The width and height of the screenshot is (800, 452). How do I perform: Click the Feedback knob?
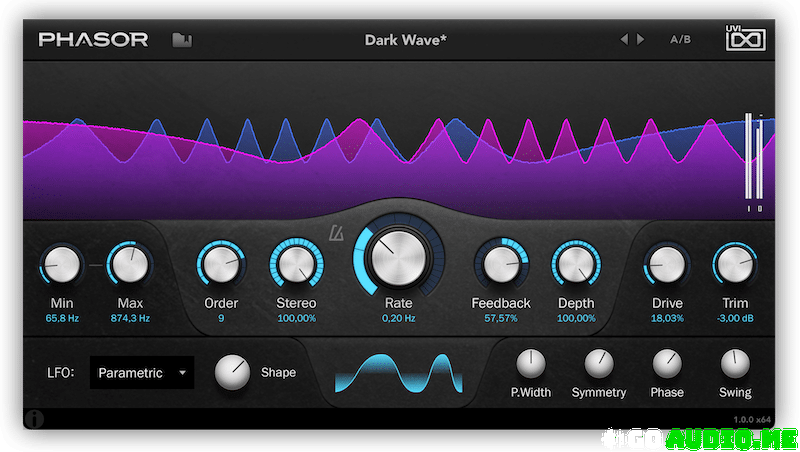(501, 265)
